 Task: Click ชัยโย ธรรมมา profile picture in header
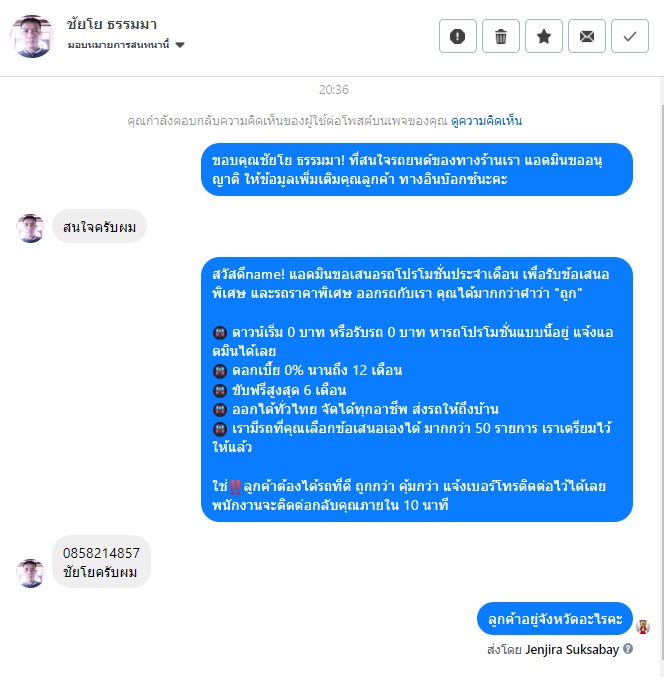(32, 36)
